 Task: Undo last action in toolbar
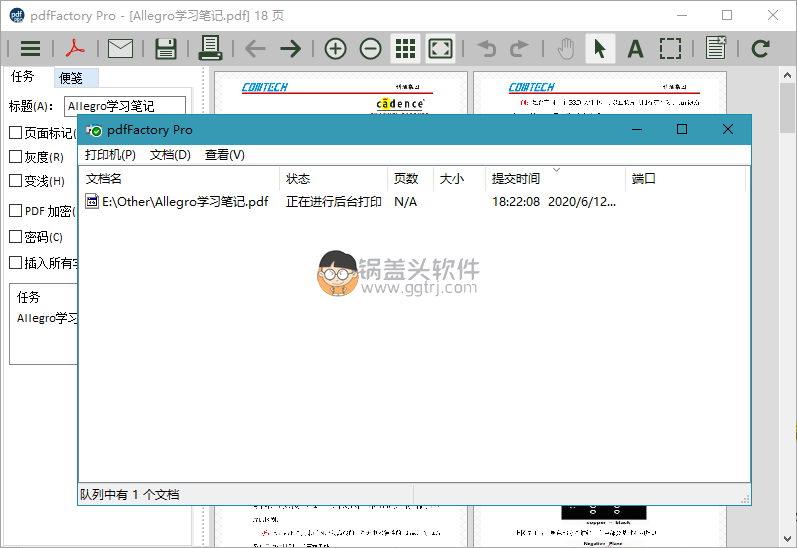click(x=487, y=49)
